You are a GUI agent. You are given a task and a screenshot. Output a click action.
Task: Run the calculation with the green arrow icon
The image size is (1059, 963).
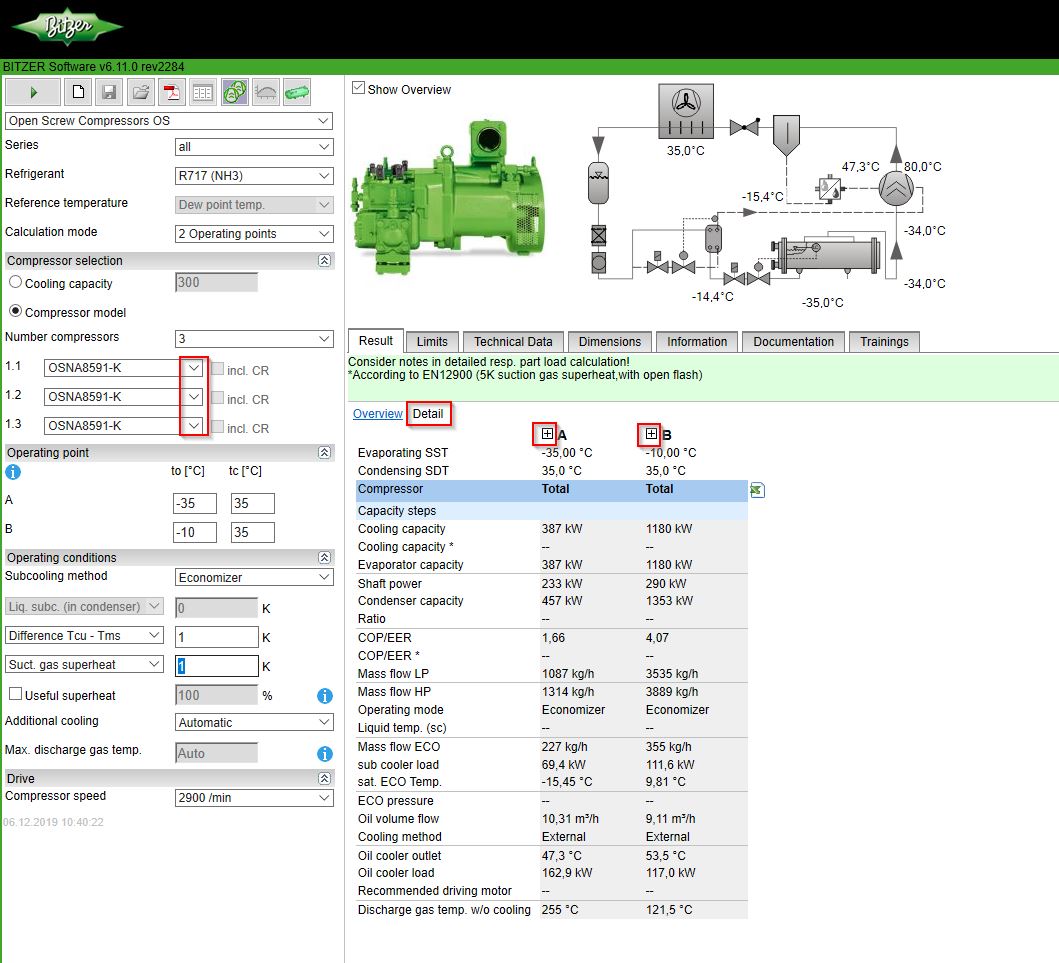pyautogui.click(x=31, y=91)
